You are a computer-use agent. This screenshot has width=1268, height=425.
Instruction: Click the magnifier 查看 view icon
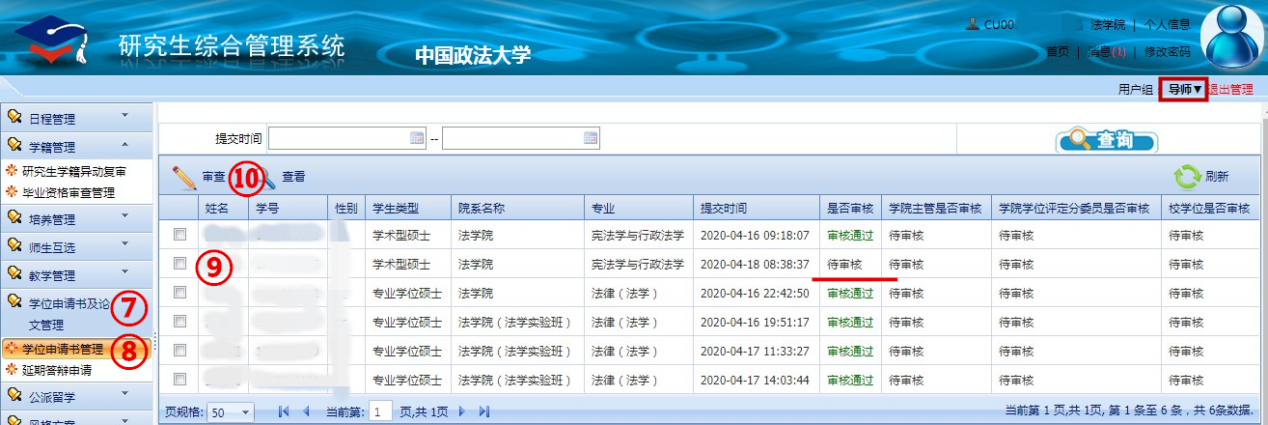click(x=268, y=177)
